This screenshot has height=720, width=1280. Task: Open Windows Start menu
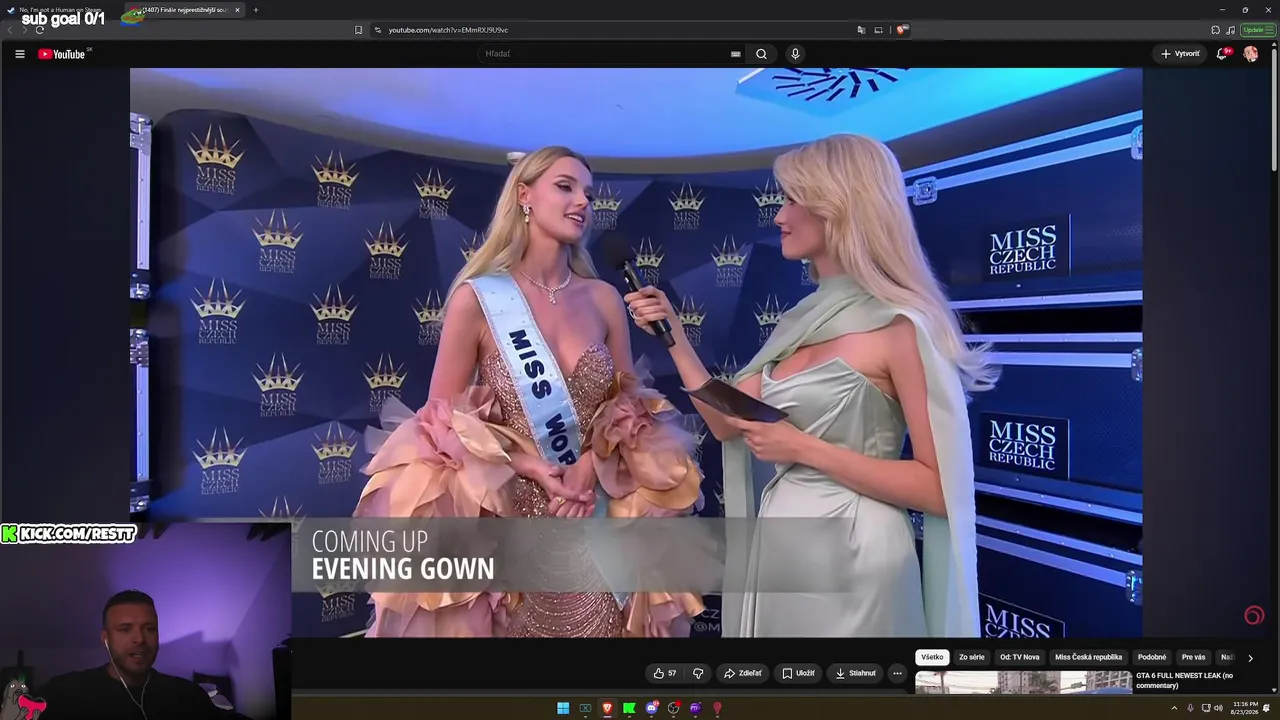tap(563, 708)
